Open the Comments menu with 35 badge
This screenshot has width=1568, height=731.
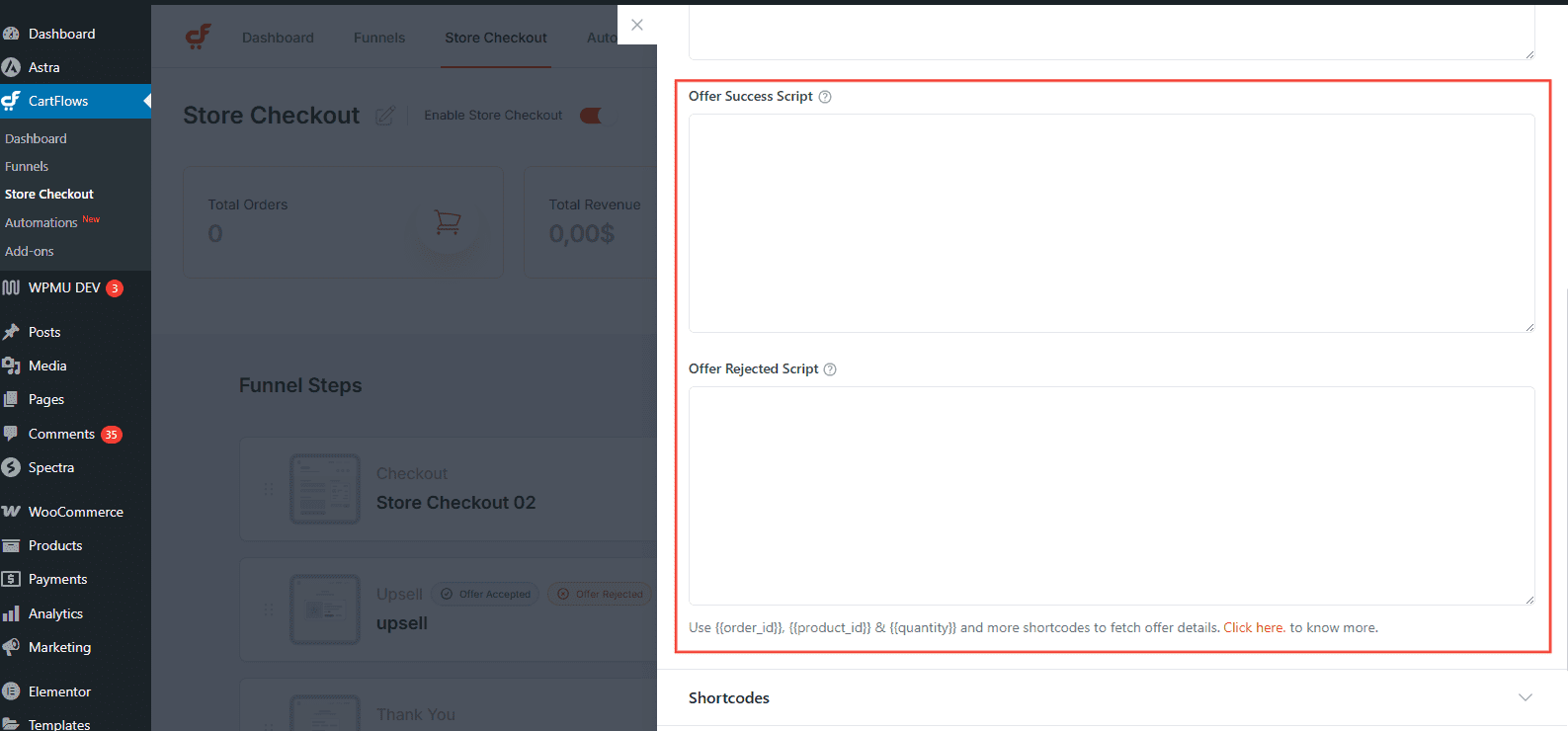coord(75,434)
